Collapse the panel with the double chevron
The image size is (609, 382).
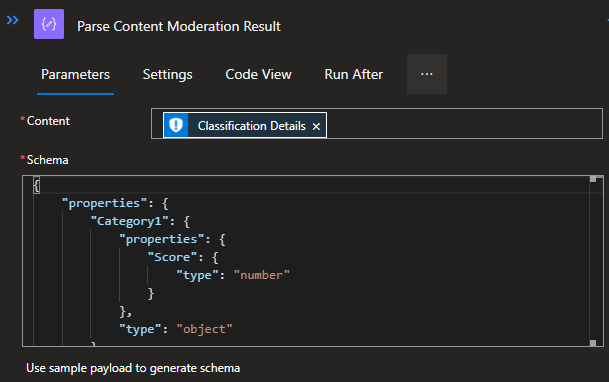[x=12, y=20]
